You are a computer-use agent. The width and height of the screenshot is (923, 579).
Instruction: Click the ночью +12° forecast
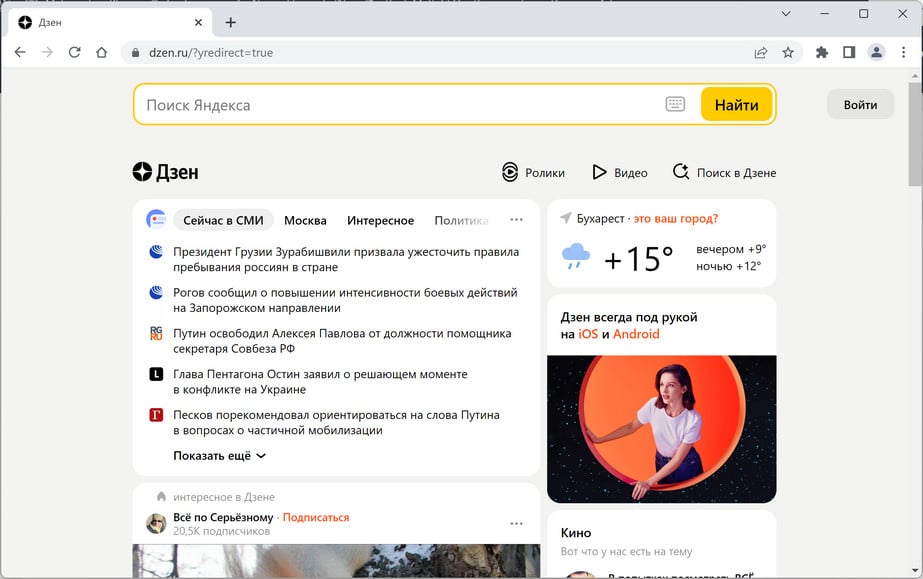tap(729, 266)
